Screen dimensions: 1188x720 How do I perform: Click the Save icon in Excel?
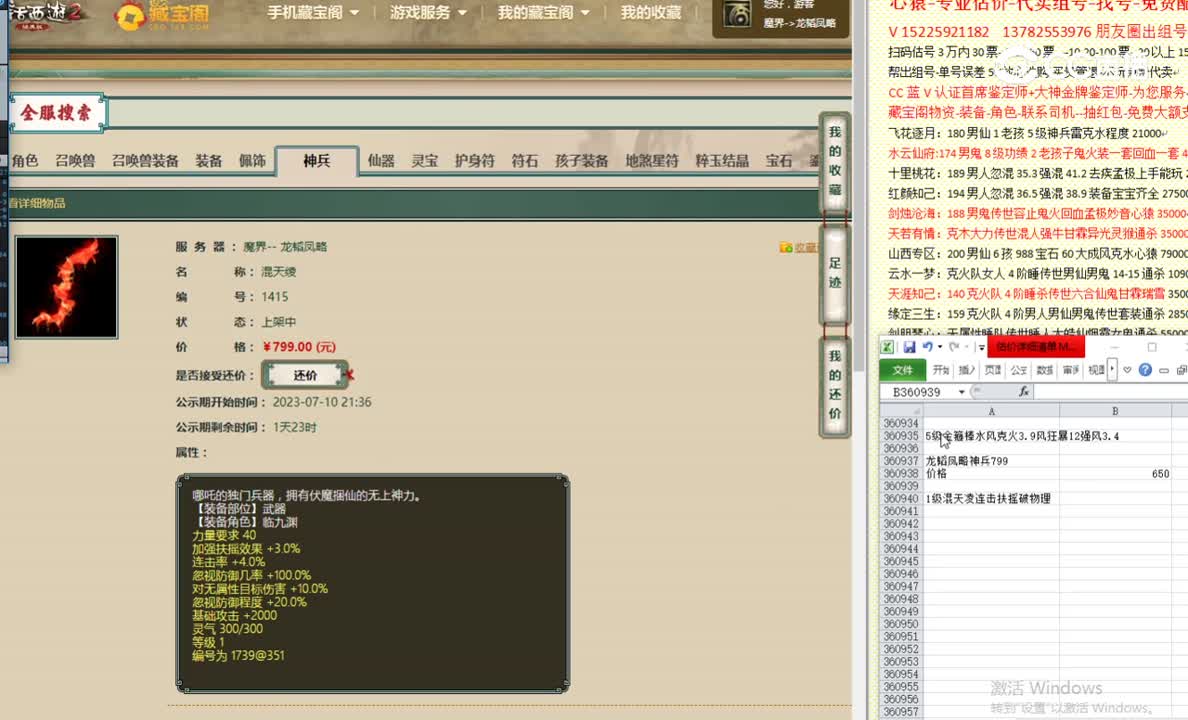pos(911,347)
